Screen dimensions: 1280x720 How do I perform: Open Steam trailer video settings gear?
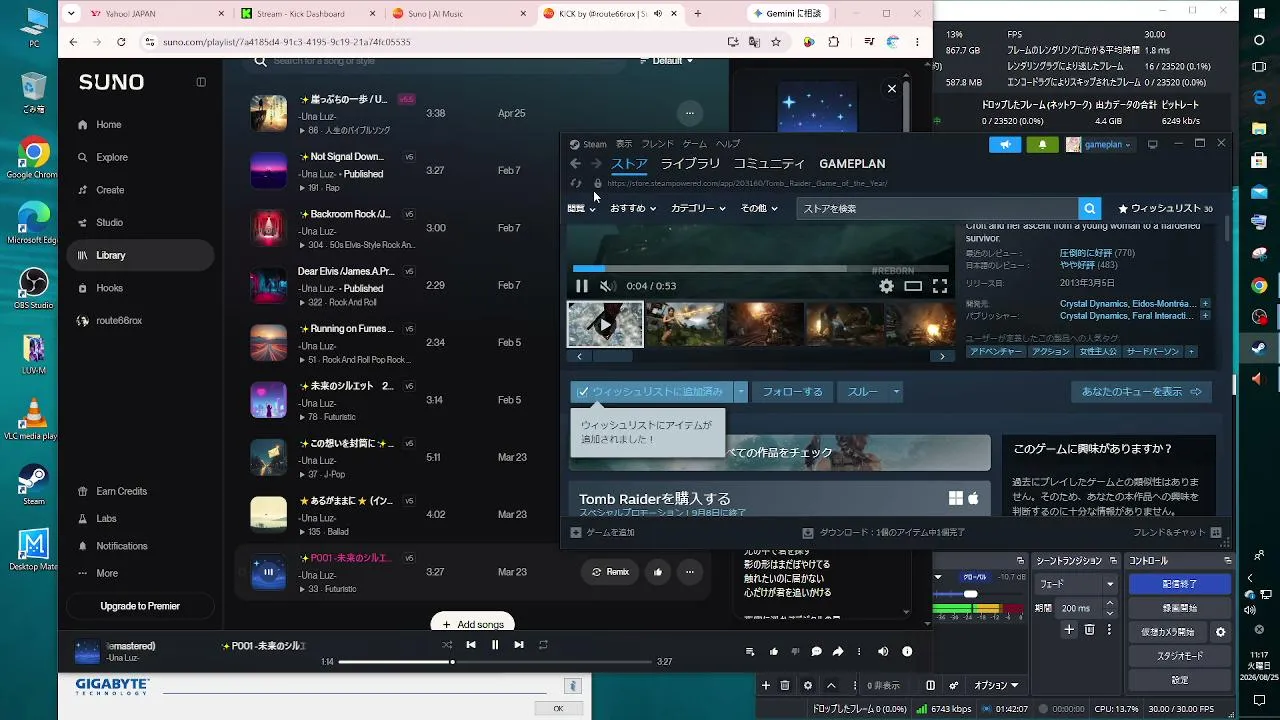[x=886, y=286]
